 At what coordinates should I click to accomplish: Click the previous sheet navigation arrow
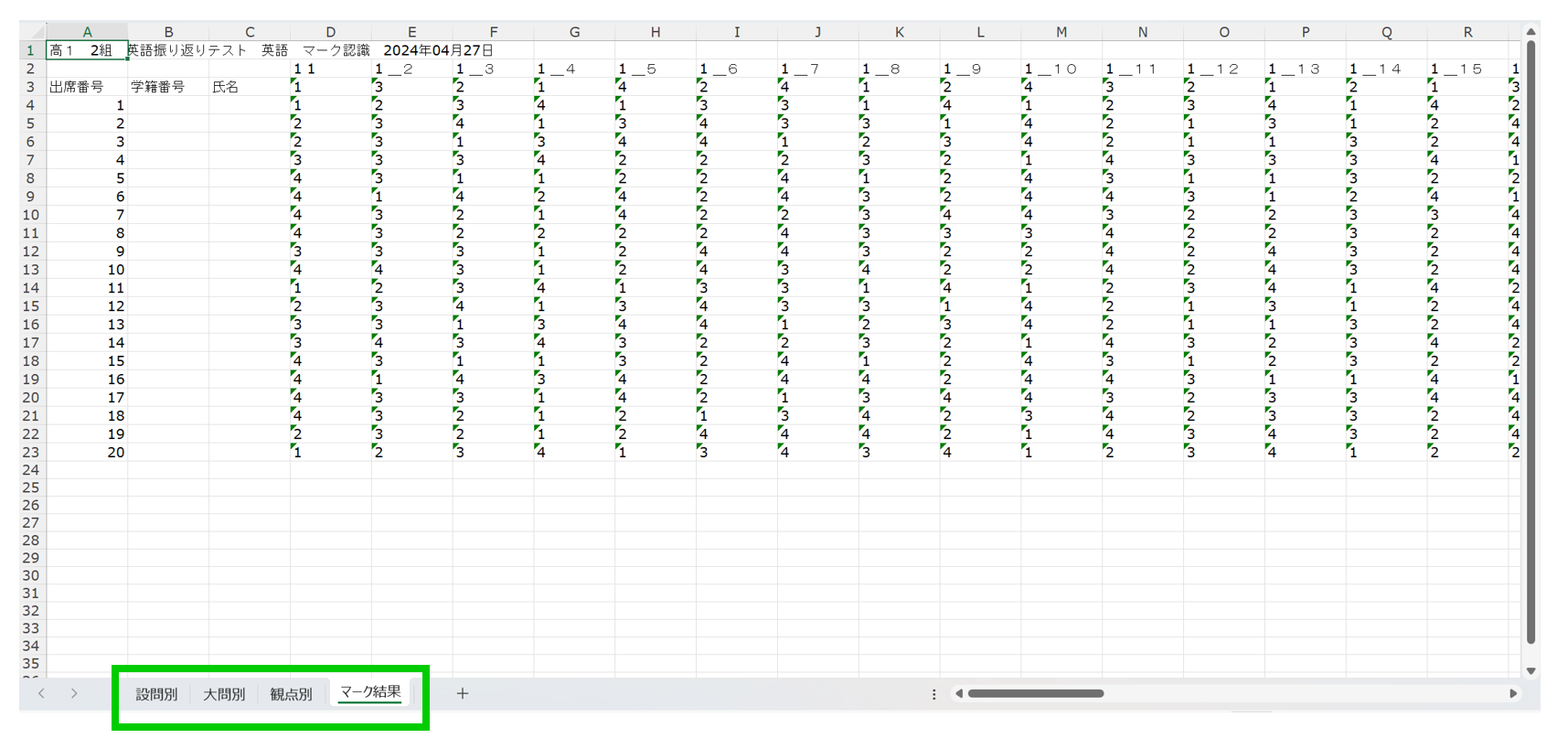pyautogui.click(x=42, y=693)
